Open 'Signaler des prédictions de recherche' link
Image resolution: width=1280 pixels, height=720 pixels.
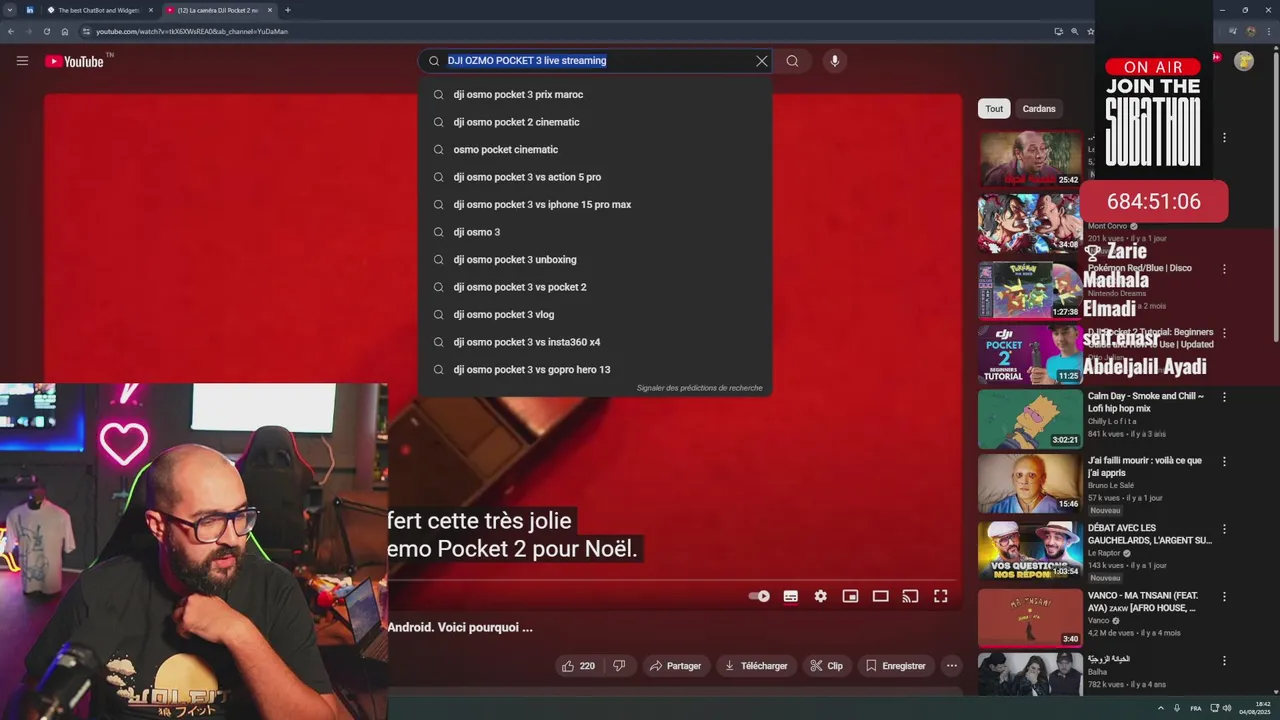[x=699, y=388]
